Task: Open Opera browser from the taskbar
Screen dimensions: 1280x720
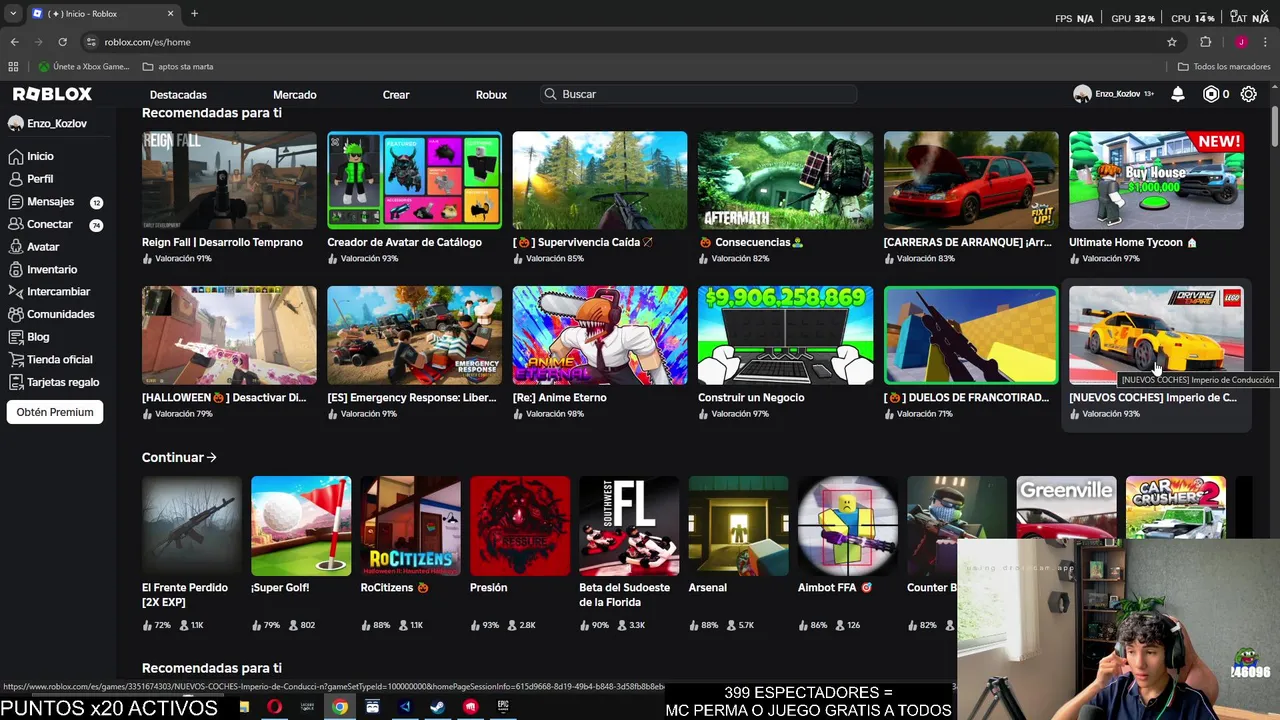Action: [274, 707]
